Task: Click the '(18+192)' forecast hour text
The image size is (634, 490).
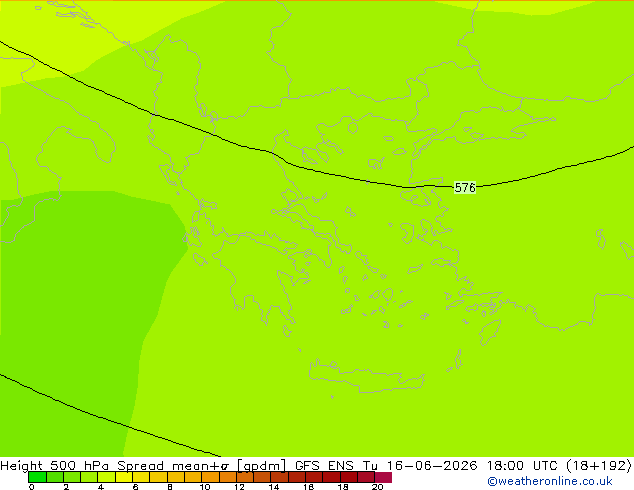Action: coord(599,465)
